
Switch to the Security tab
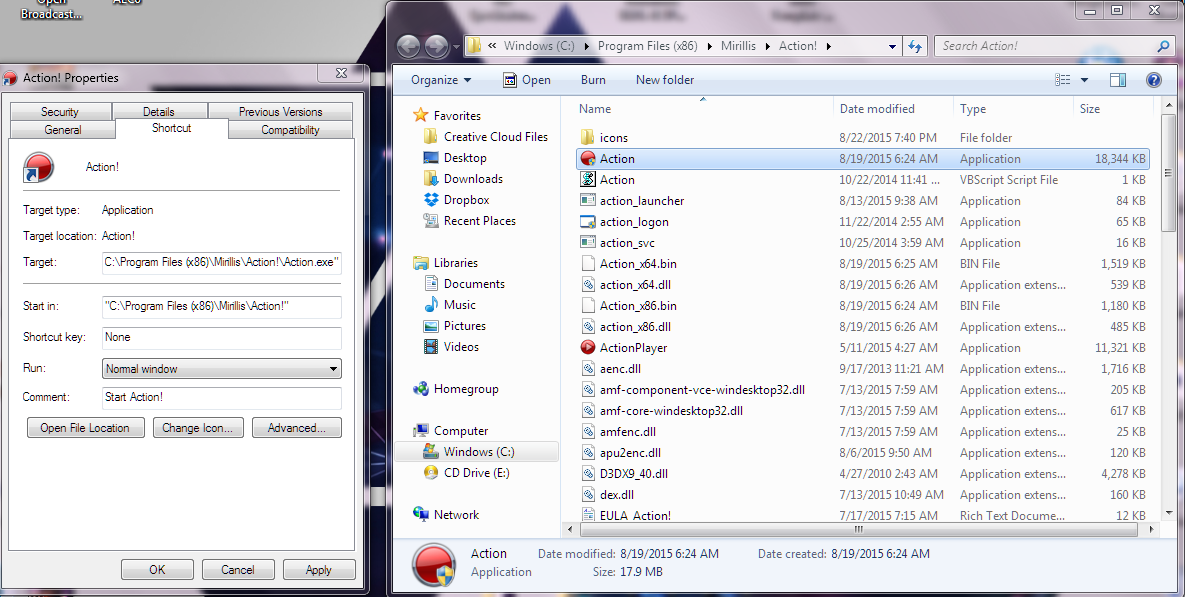pos(60,111)
